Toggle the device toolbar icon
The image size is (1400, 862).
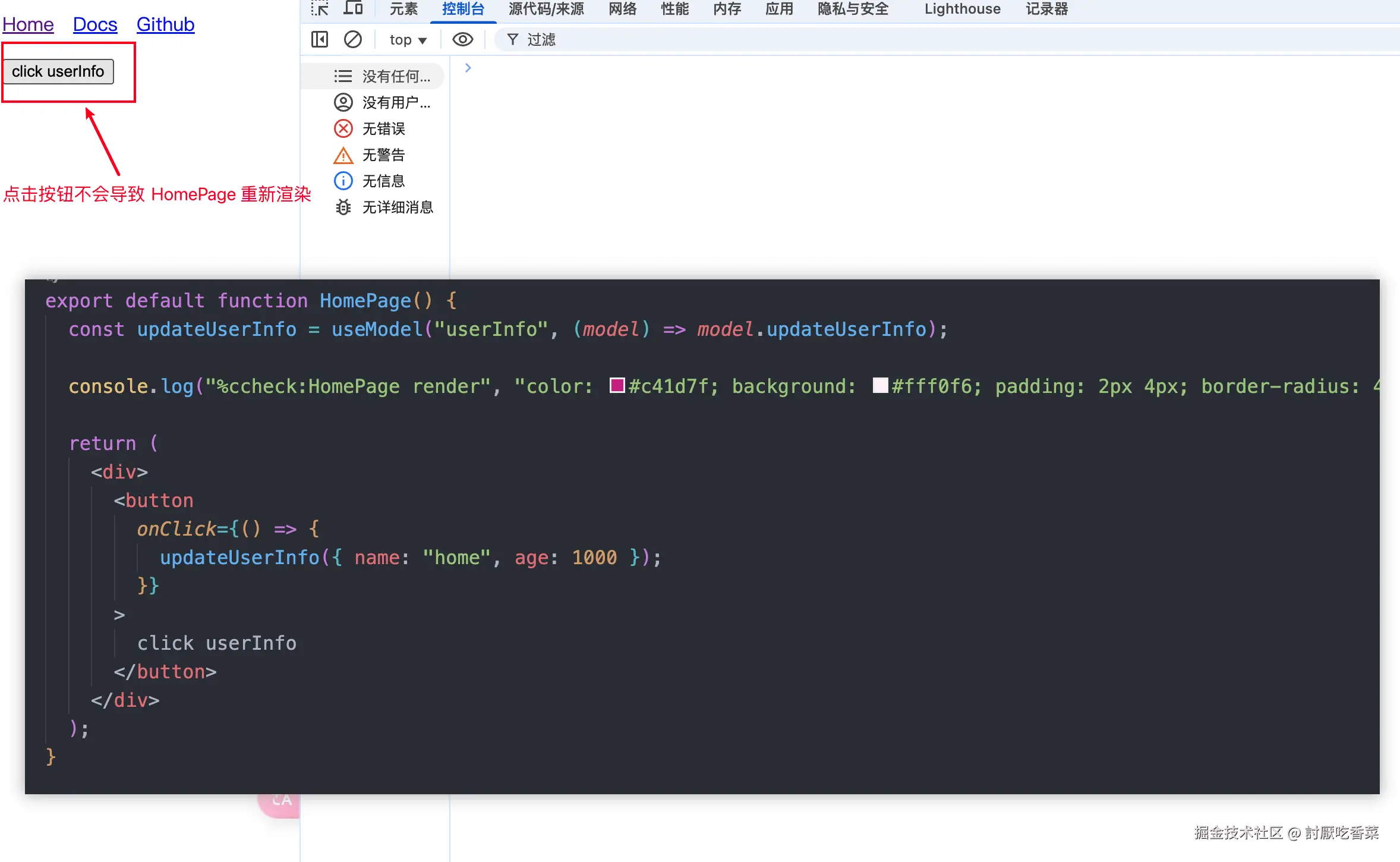(x=353, y=8)
